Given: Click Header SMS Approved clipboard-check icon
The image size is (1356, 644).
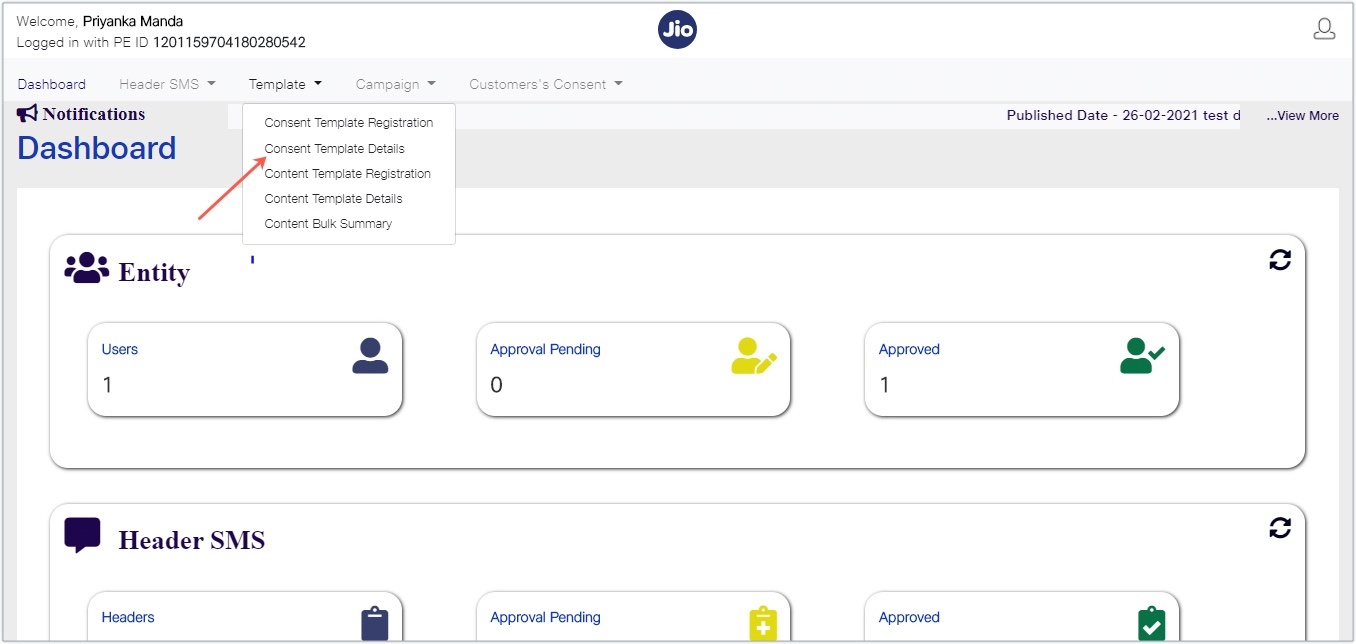Looking at the screenshot, I should [x=1152, y=624].
